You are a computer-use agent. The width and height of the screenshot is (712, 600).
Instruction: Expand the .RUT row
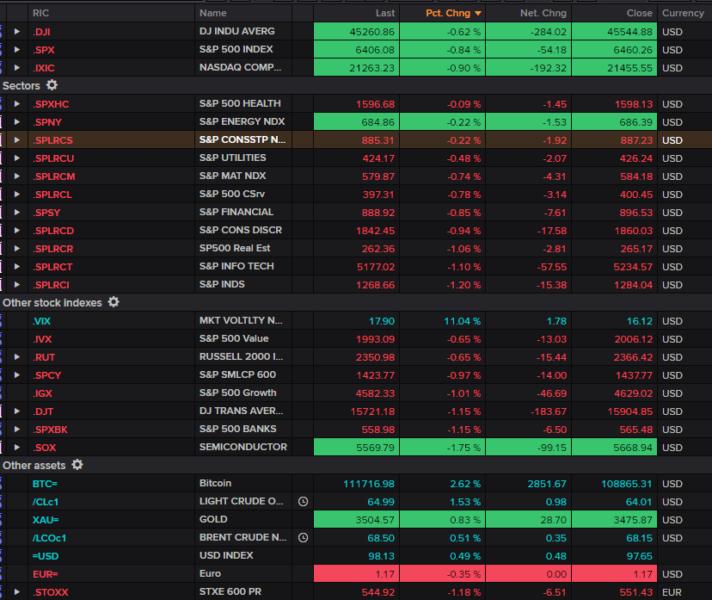click(x=17, y=357)
